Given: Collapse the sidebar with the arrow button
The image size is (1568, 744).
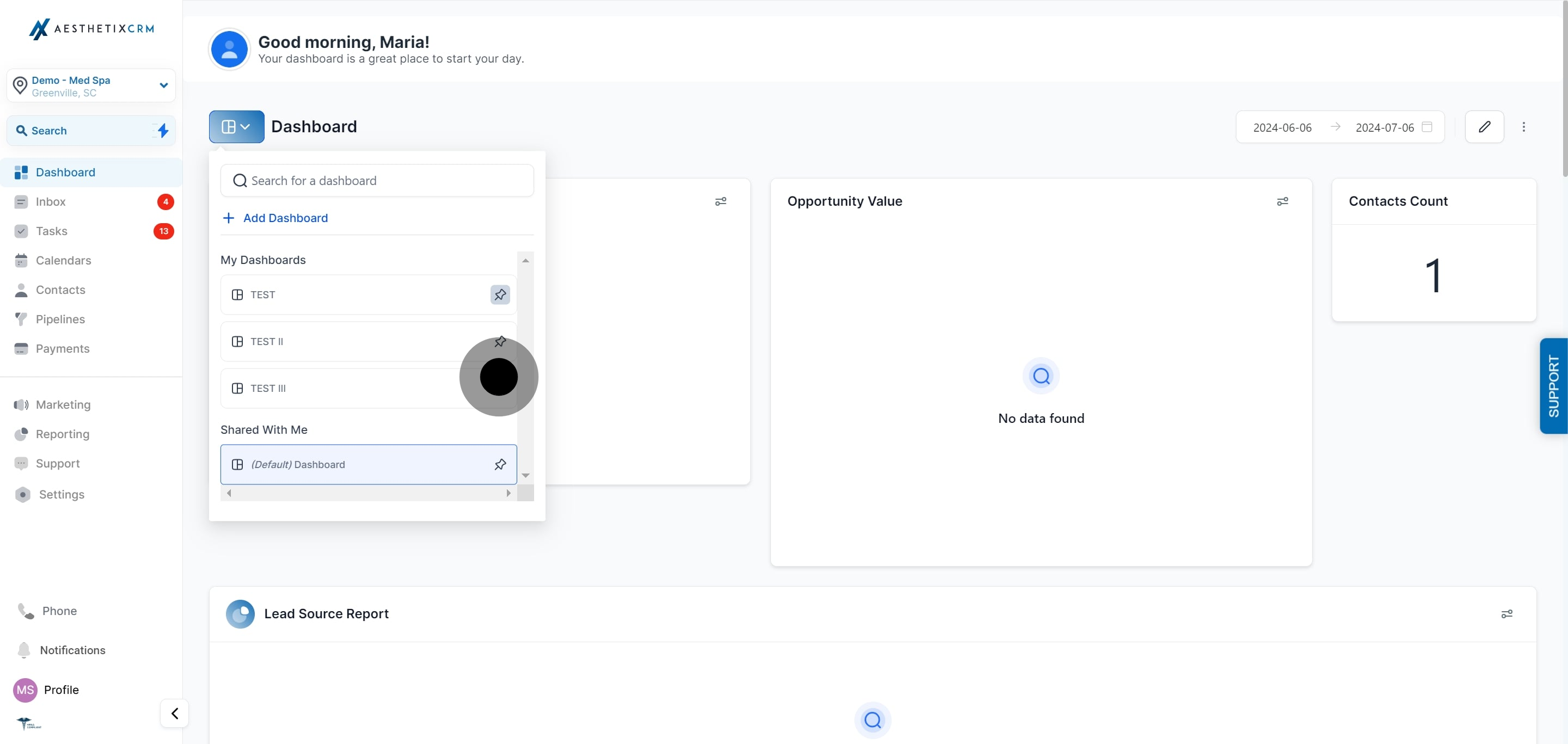Looking at the screenshot, I should point(174,713).
